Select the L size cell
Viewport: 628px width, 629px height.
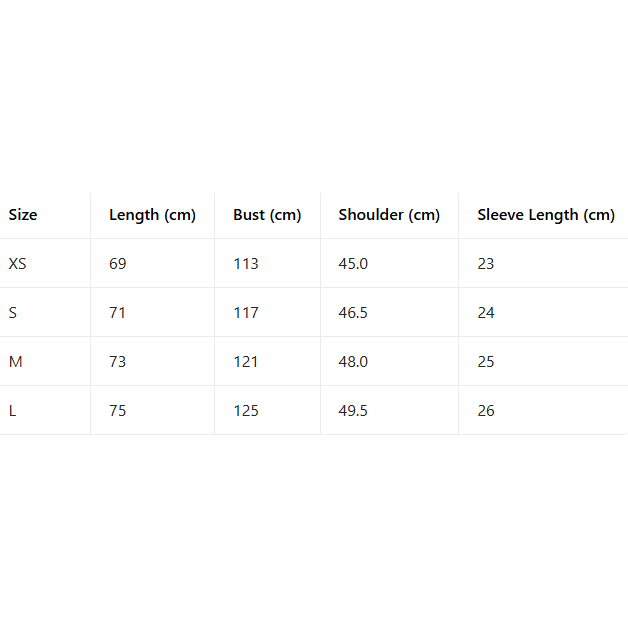[13, 411]
